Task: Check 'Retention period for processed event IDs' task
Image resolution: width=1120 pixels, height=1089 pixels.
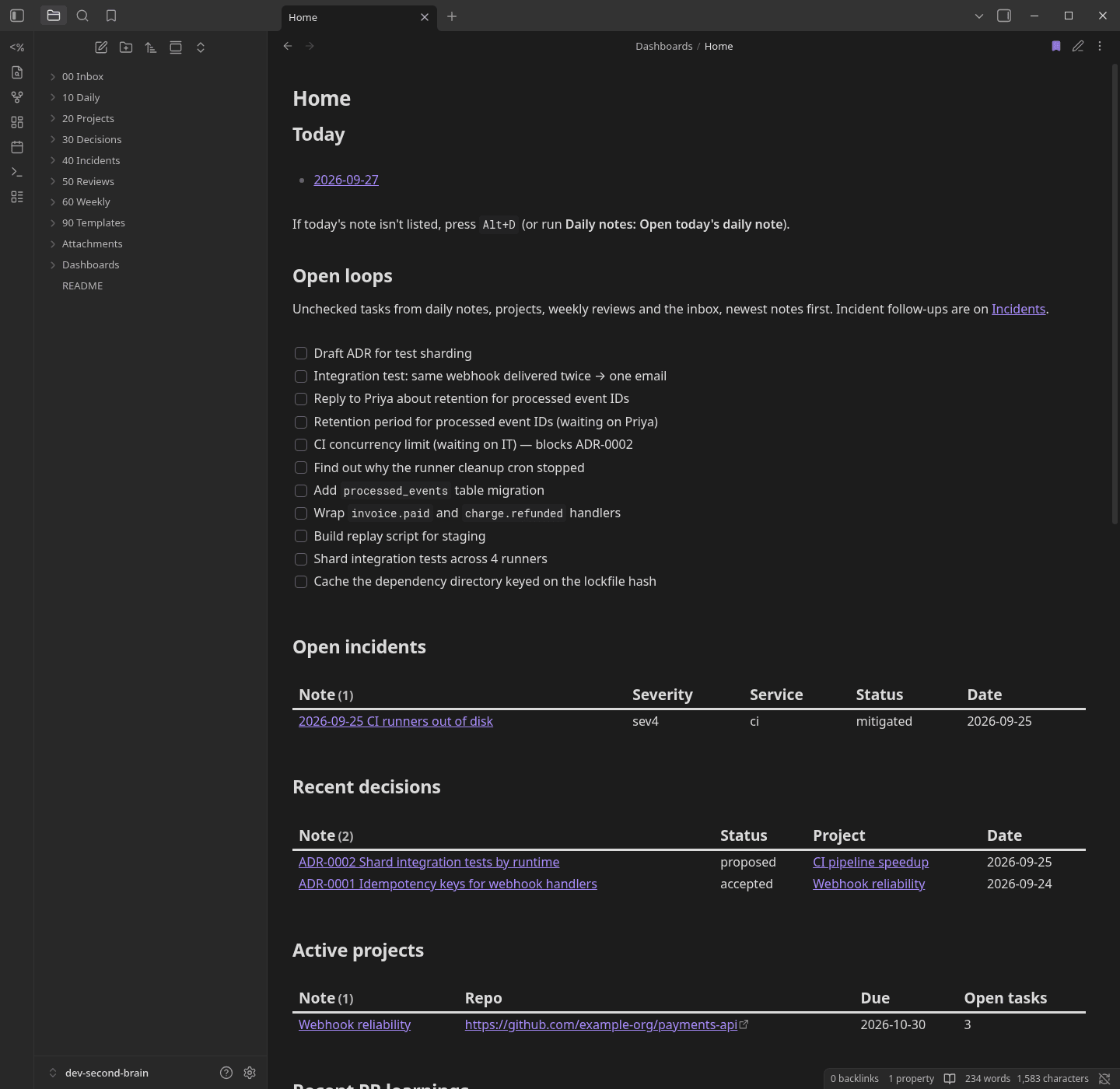Action: pyautogui.click(x=301, y=422)
